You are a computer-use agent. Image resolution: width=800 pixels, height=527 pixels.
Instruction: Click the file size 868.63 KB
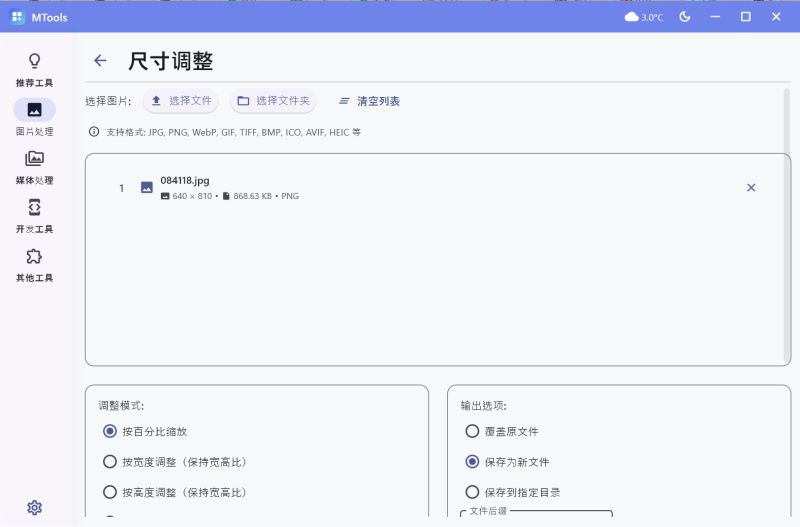click(252, 196)
